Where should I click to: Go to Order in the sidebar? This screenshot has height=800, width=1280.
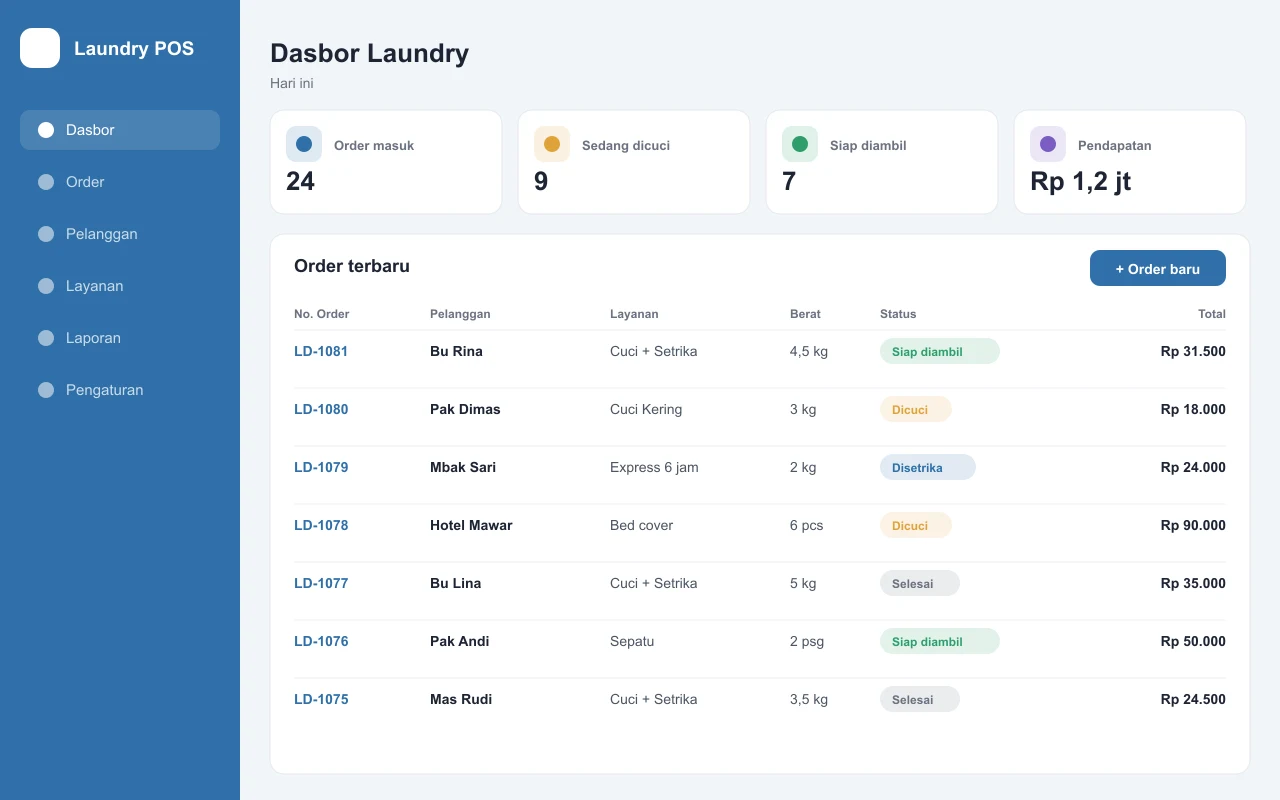click(120, 182)
